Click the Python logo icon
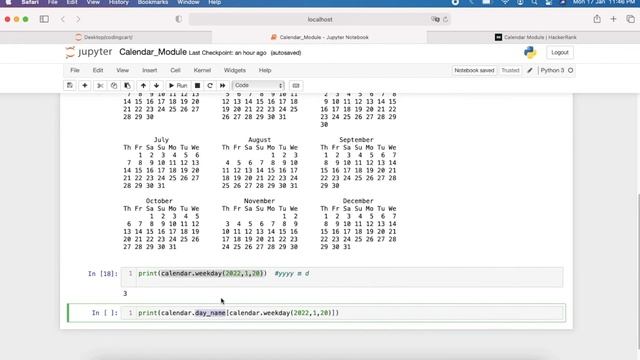Screen dimensions: 640x360 (530, 52)
